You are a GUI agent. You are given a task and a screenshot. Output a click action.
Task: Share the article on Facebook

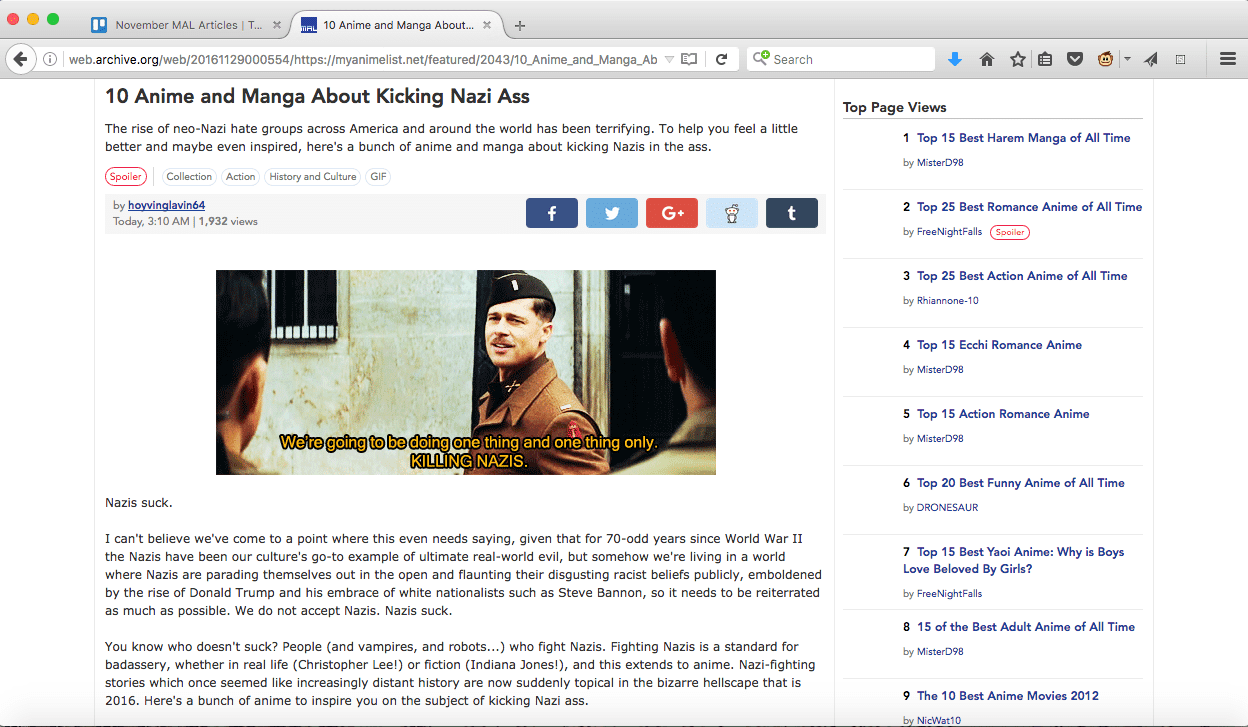pyautogui.click(x=551, y=213)
